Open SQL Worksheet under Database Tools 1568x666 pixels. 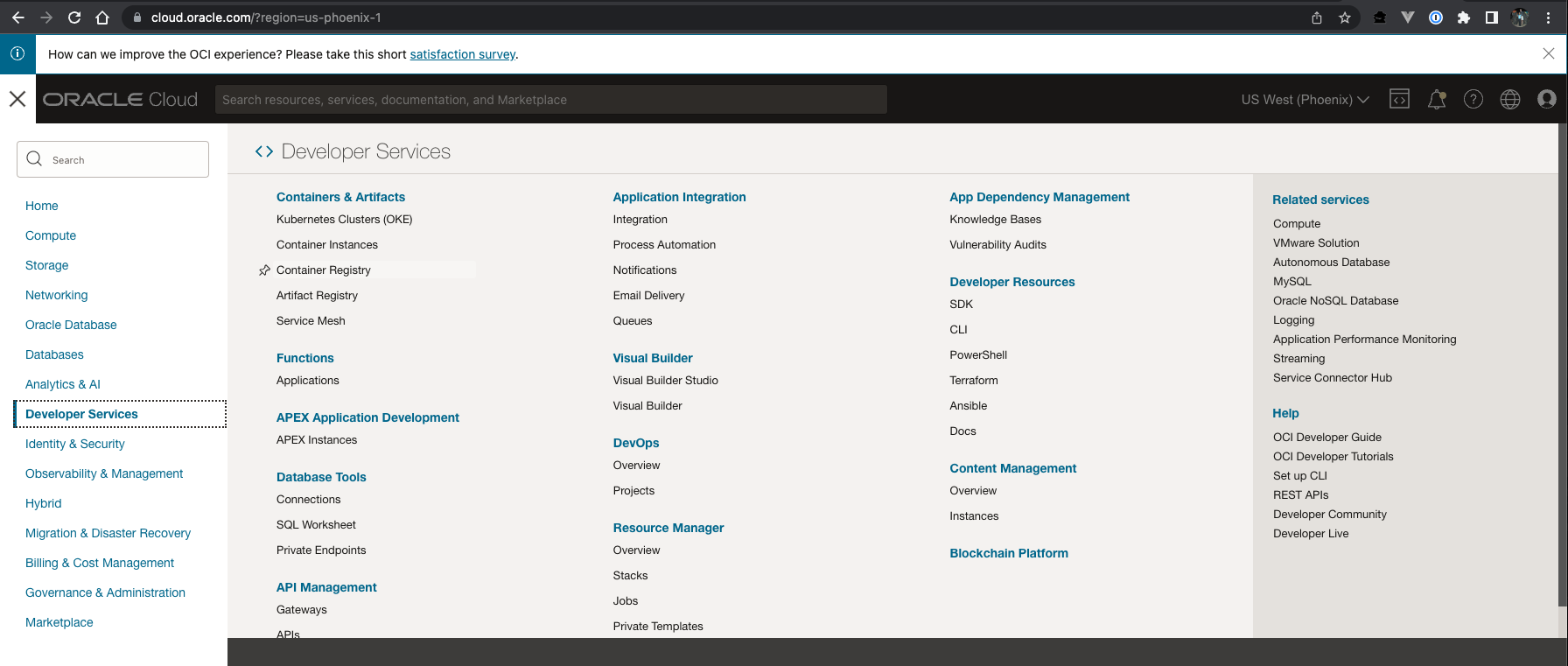[316, 525]
